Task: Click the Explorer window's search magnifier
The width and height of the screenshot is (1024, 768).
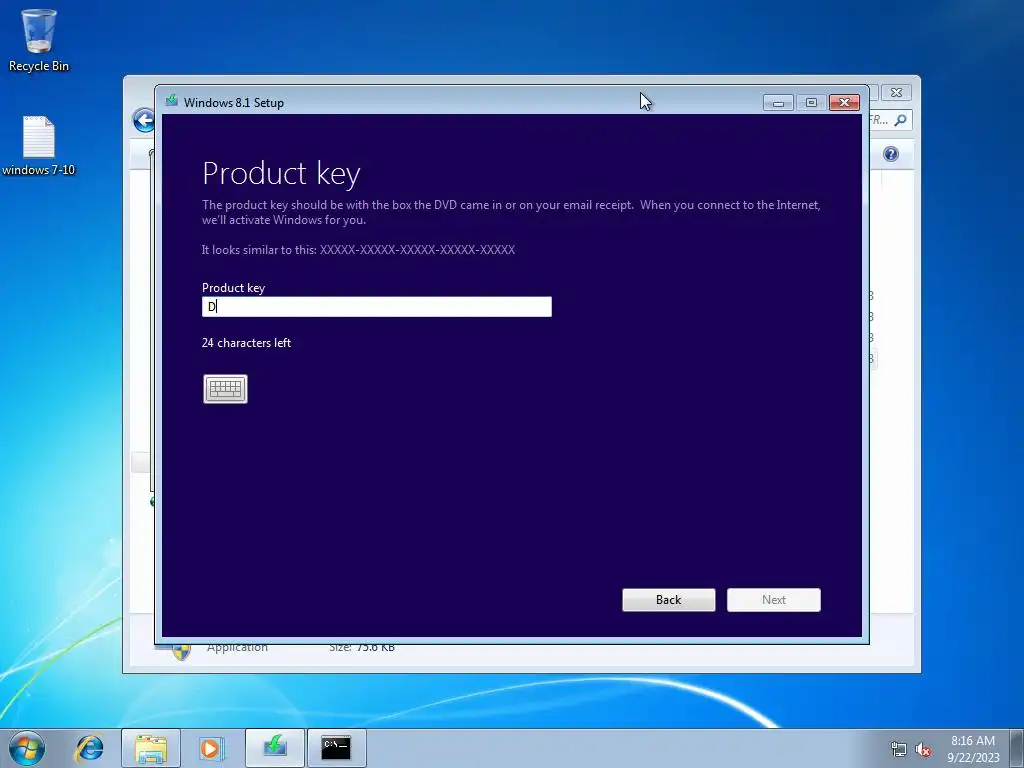Action: click(901, 120)
